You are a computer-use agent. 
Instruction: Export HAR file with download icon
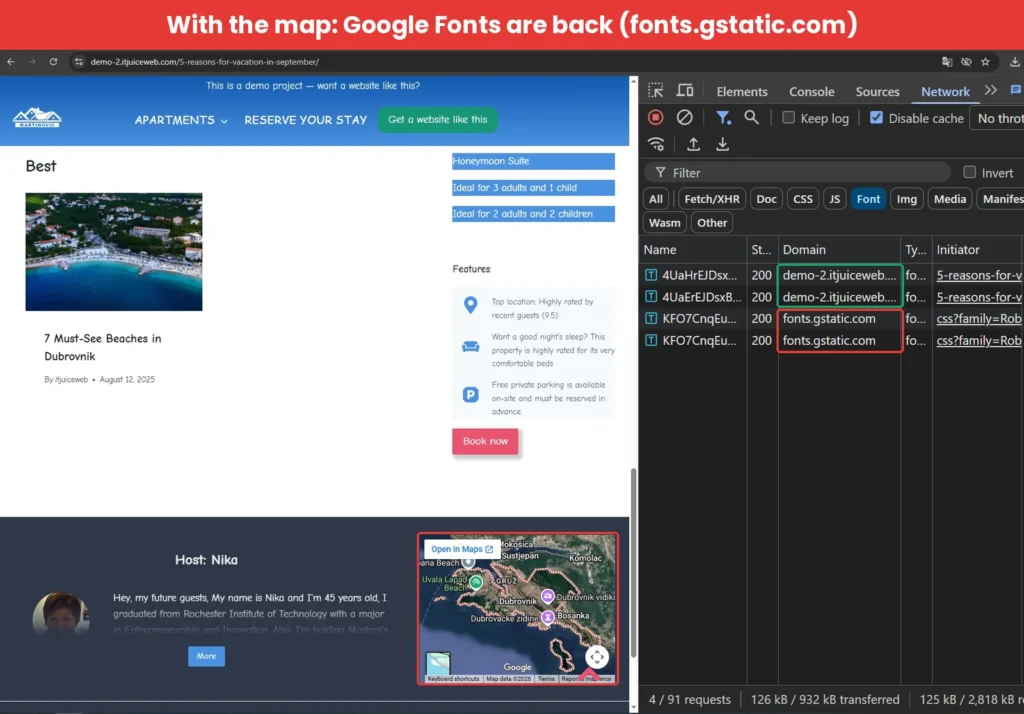point(722,144)
